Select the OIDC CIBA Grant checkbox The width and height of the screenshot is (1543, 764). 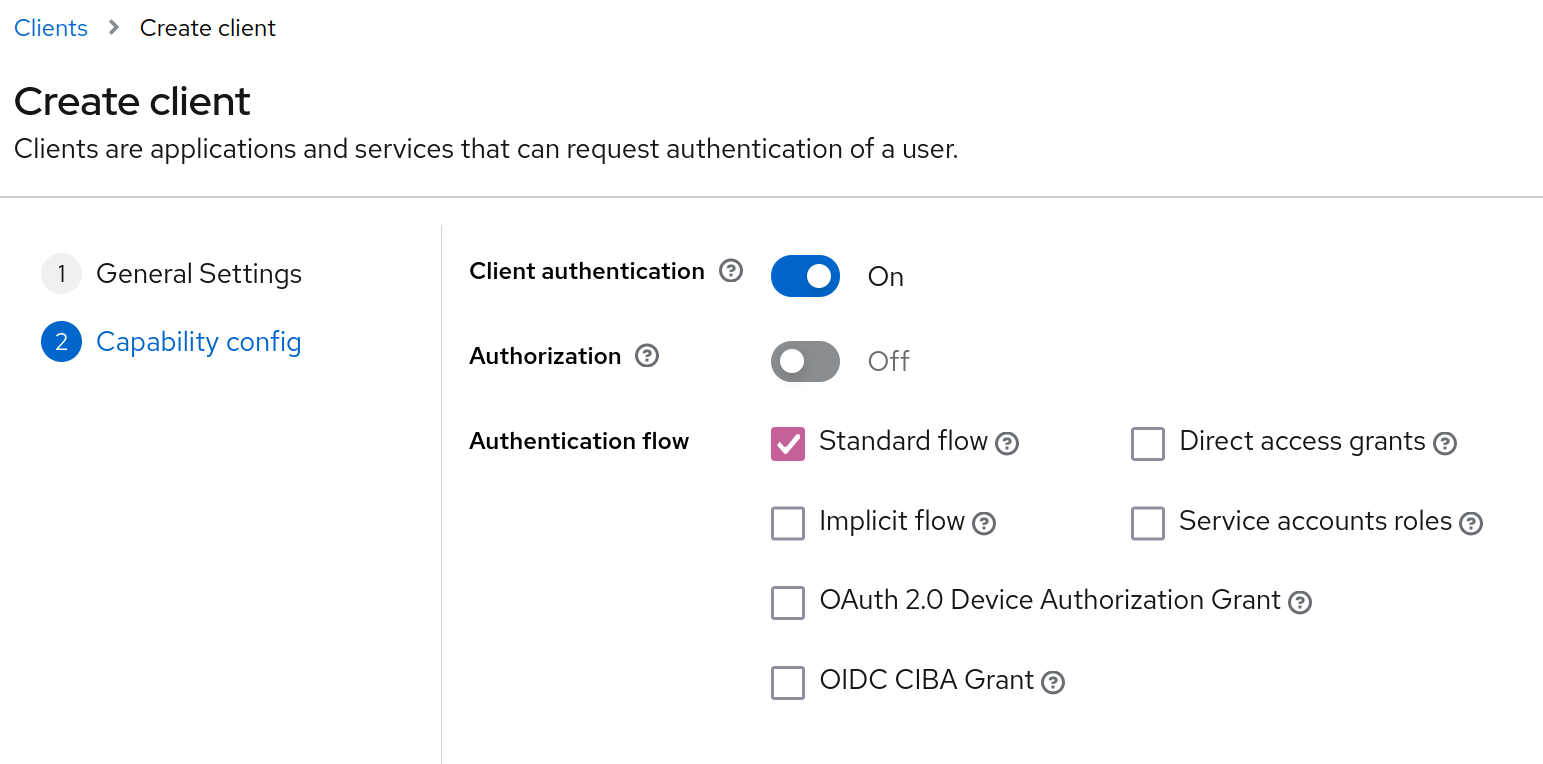pos(788,682)
